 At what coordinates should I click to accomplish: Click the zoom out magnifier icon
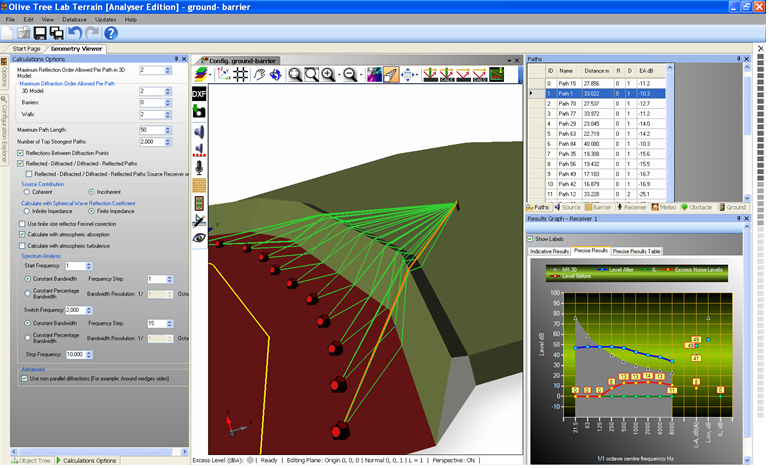[350, 75]
